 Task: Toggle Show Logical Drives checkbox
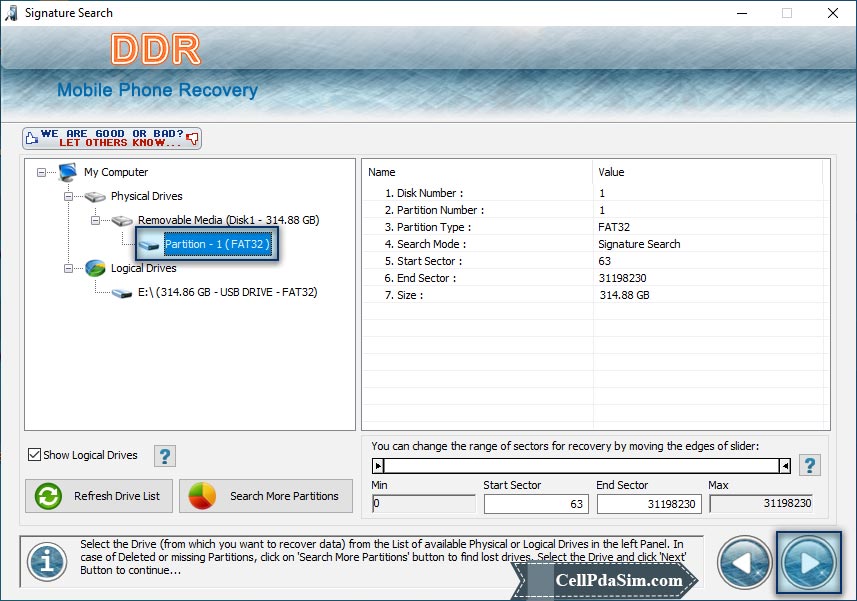point(34,455)
